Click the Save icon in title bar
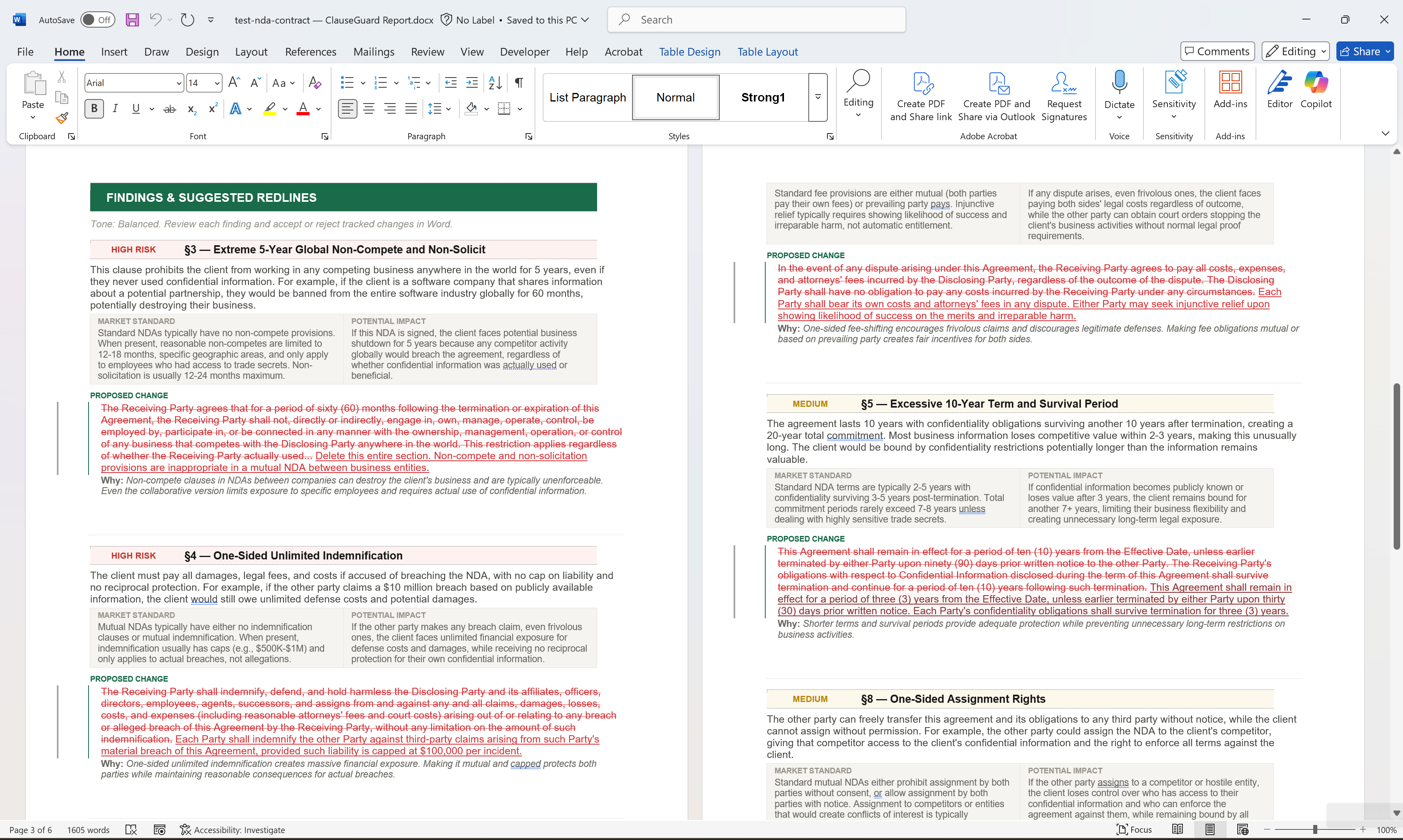 pyautogui.click(x=132, y=20)
